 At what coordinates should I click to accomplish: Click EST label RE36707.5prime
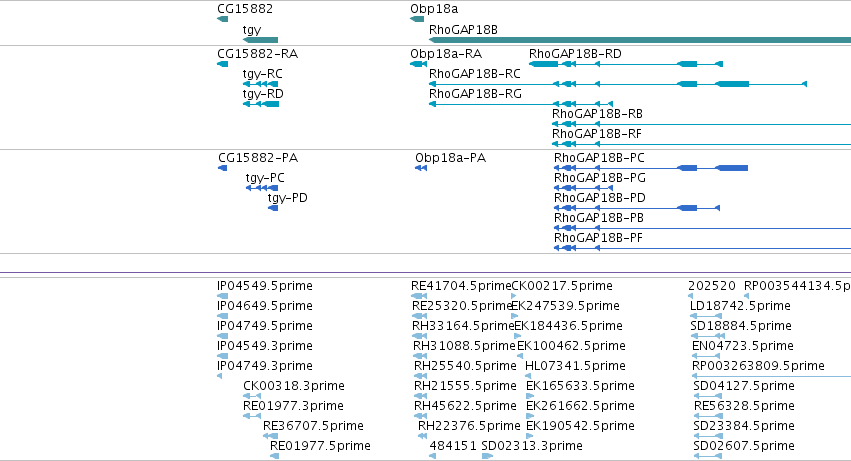[x=313, y=427]
